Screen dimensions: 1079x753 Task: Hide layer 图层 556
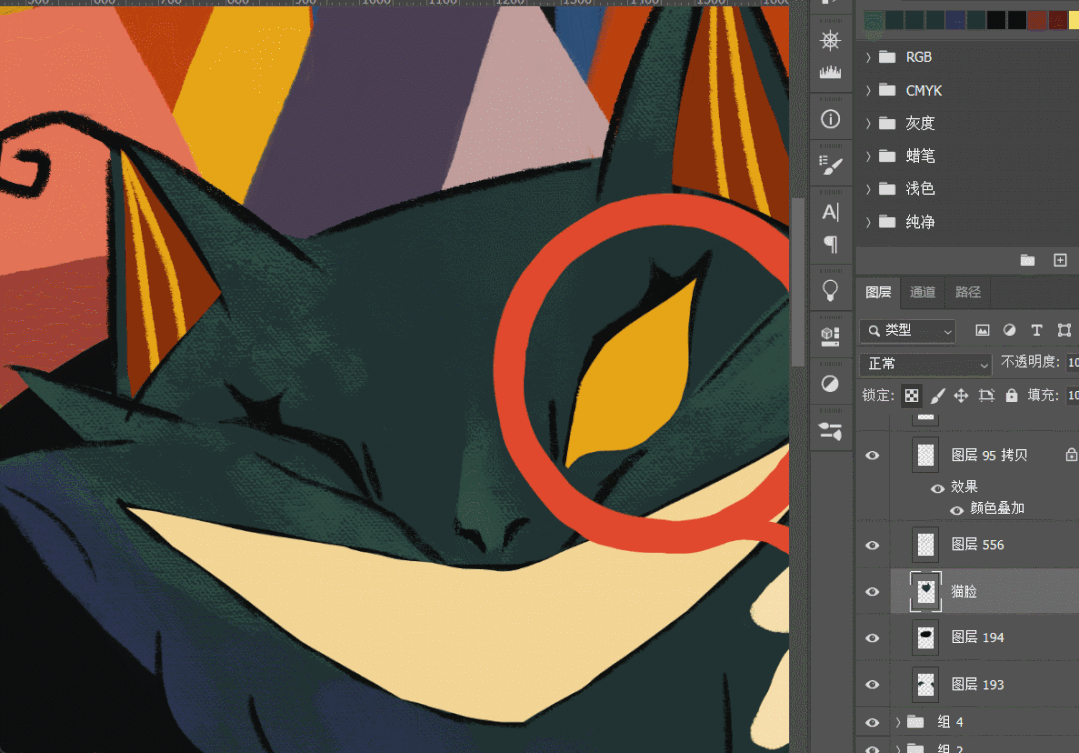pos(872,545)
